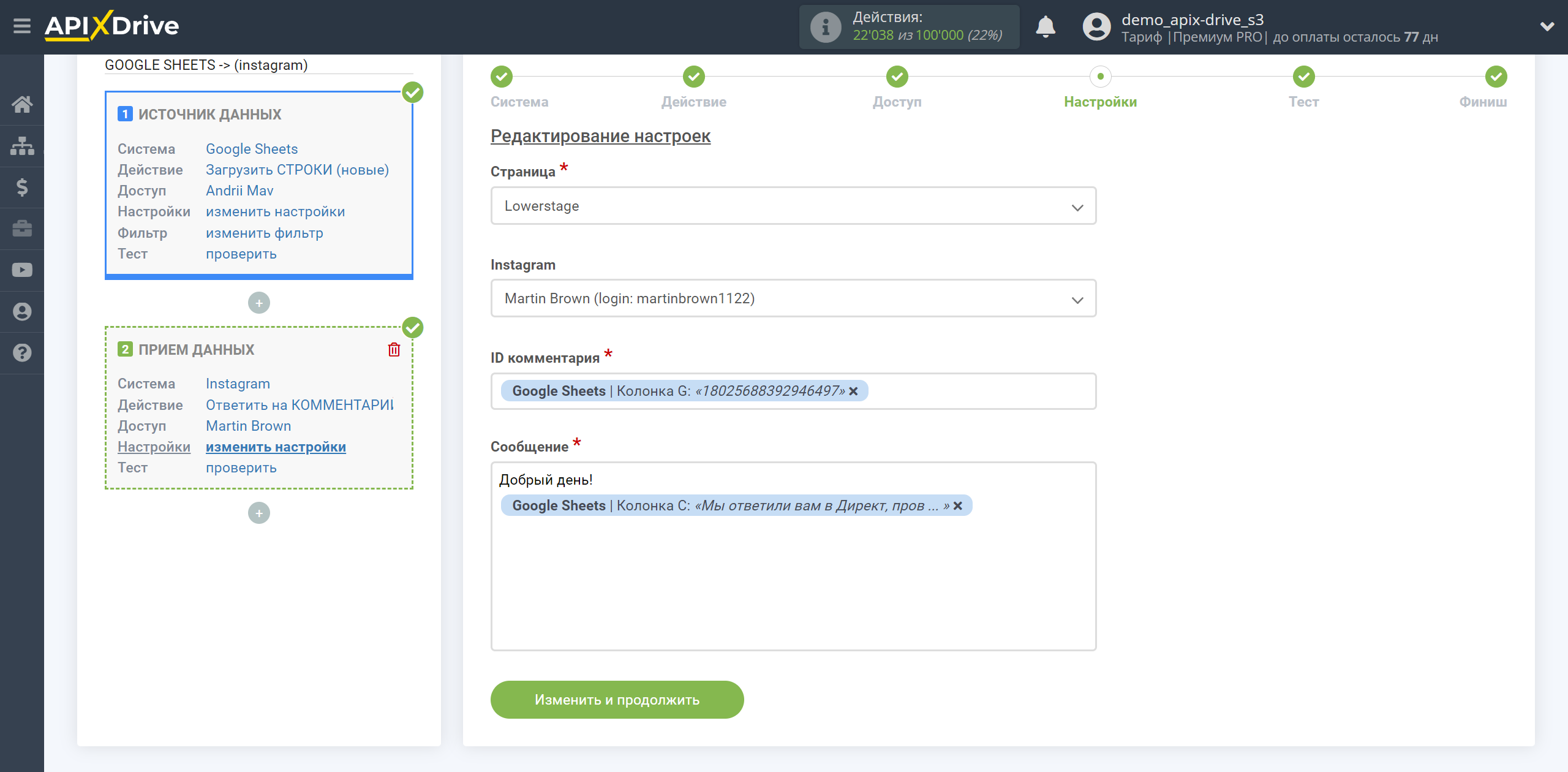
Task: Click the Доступ step circle
Action: 897,77
